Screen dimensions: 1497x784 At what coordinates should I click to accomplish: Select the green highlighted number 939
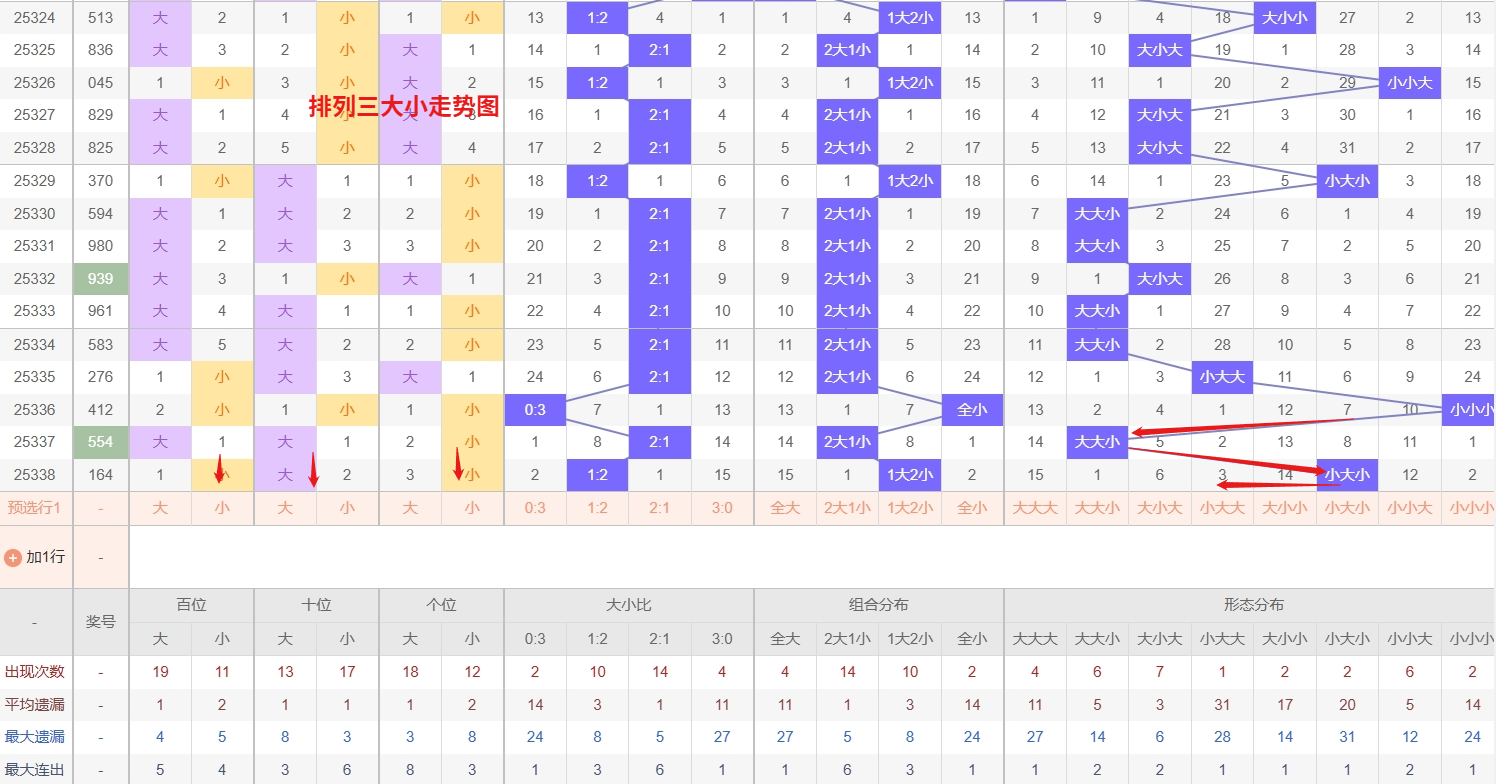(x=101, y=279)
